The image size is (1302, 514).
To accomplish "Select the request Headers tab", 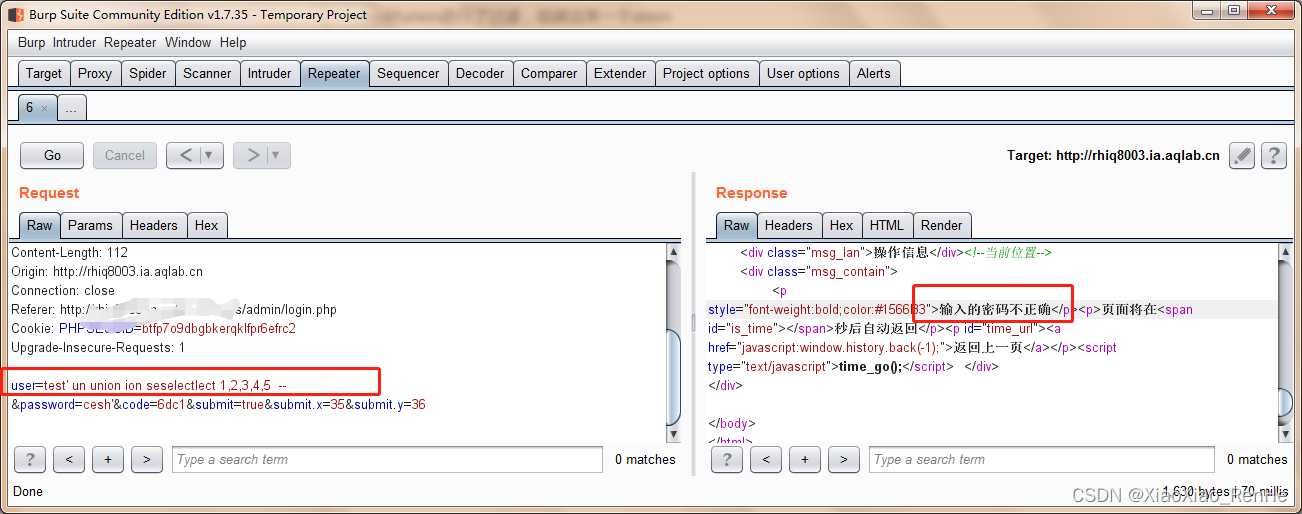I will tap(154, 225).
